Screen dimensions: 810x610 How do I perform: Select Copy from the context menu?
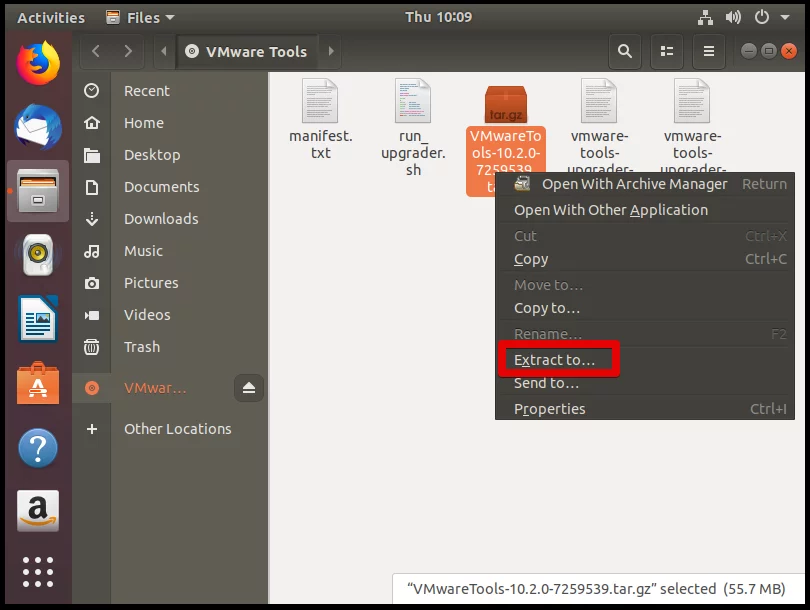[645, 259]
